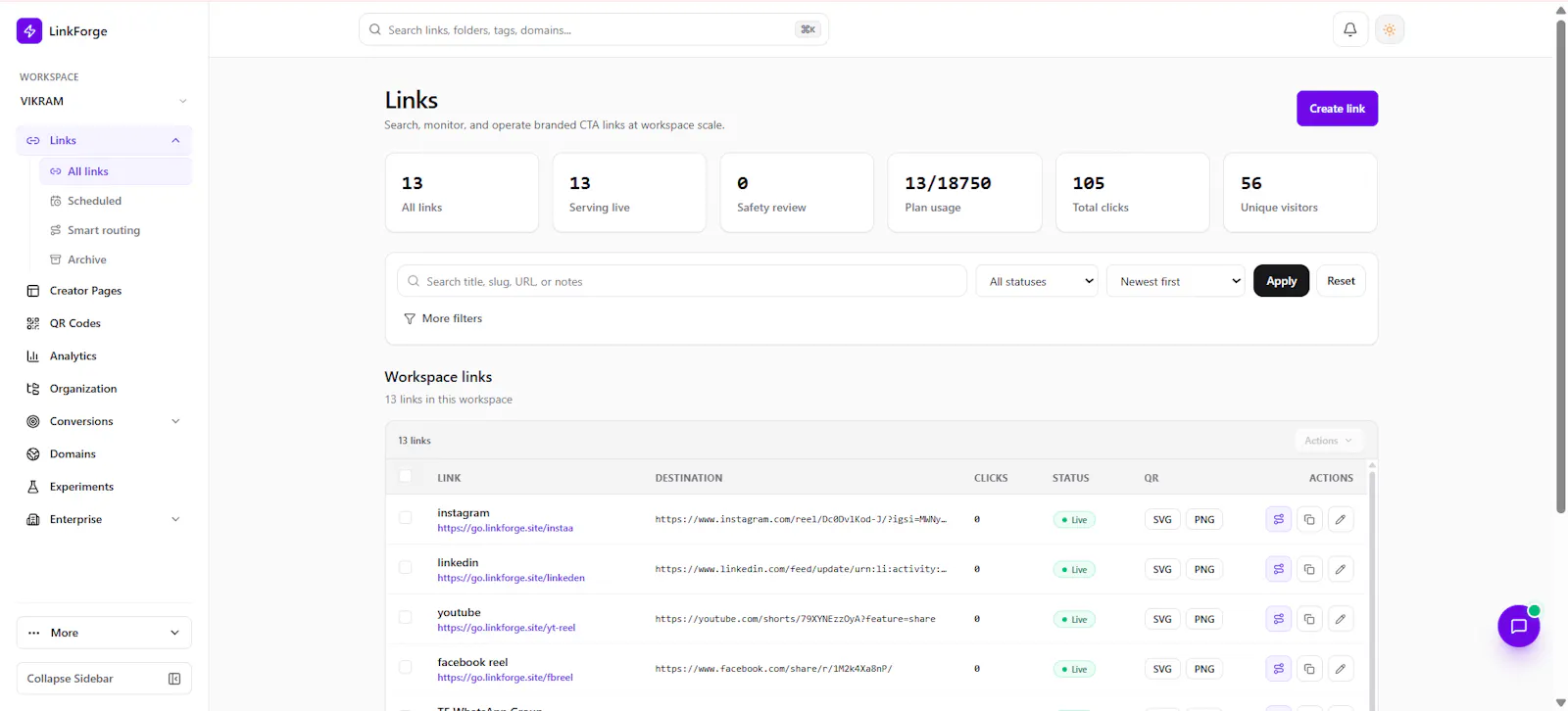Download SVG QR for linkedin
Viewport: 1568px width, 711px height.
[x=1162, y=570]
